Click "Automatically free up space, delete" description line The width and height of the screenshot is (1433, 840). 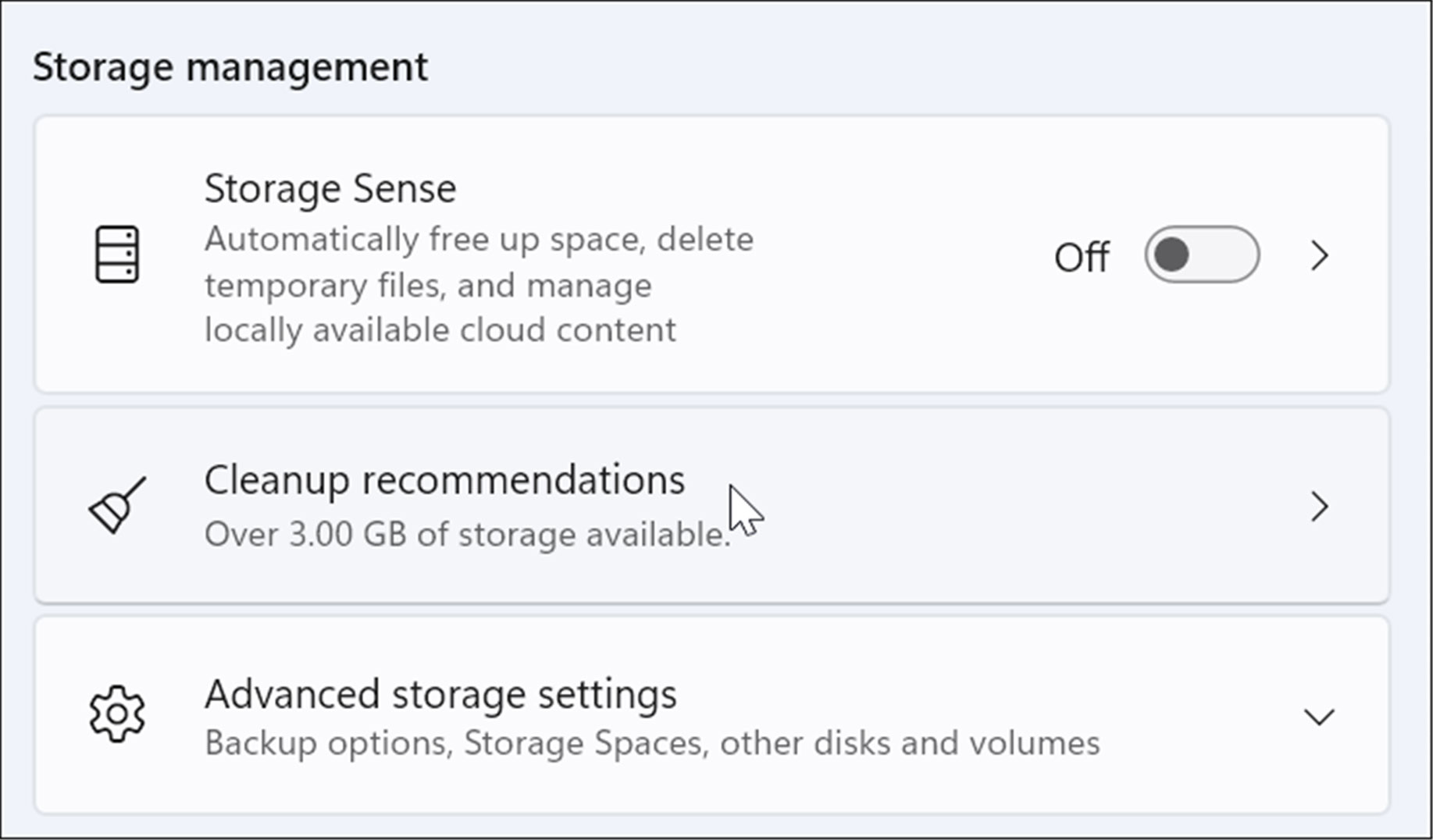pyautogui.click(x=479, y=240)
